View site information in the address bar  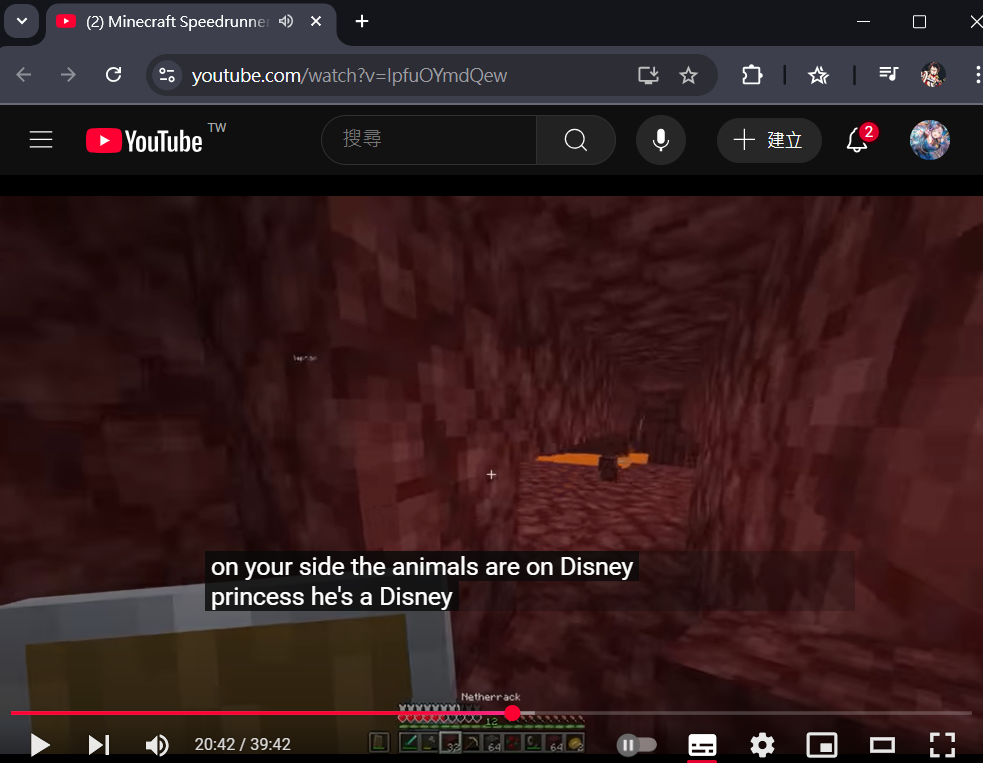(167, 75)
